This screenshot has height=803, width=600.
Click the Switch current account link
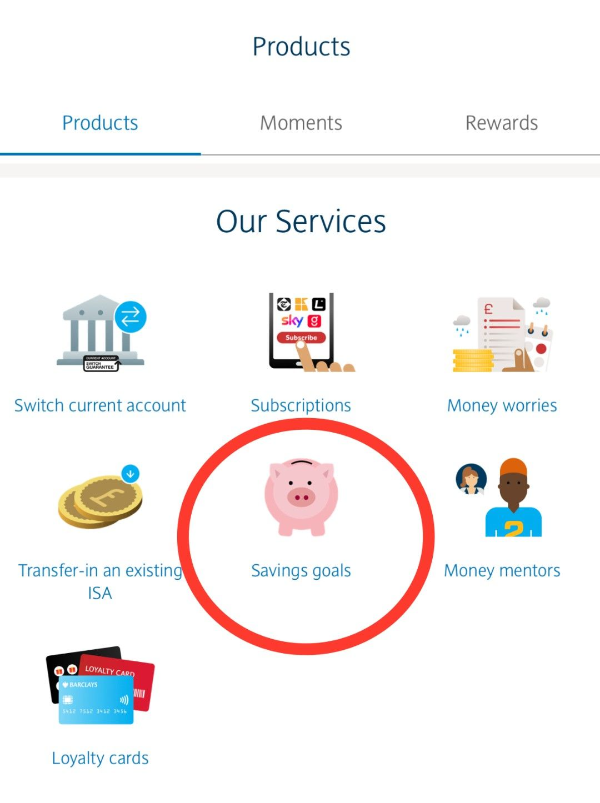pos(100,406)
